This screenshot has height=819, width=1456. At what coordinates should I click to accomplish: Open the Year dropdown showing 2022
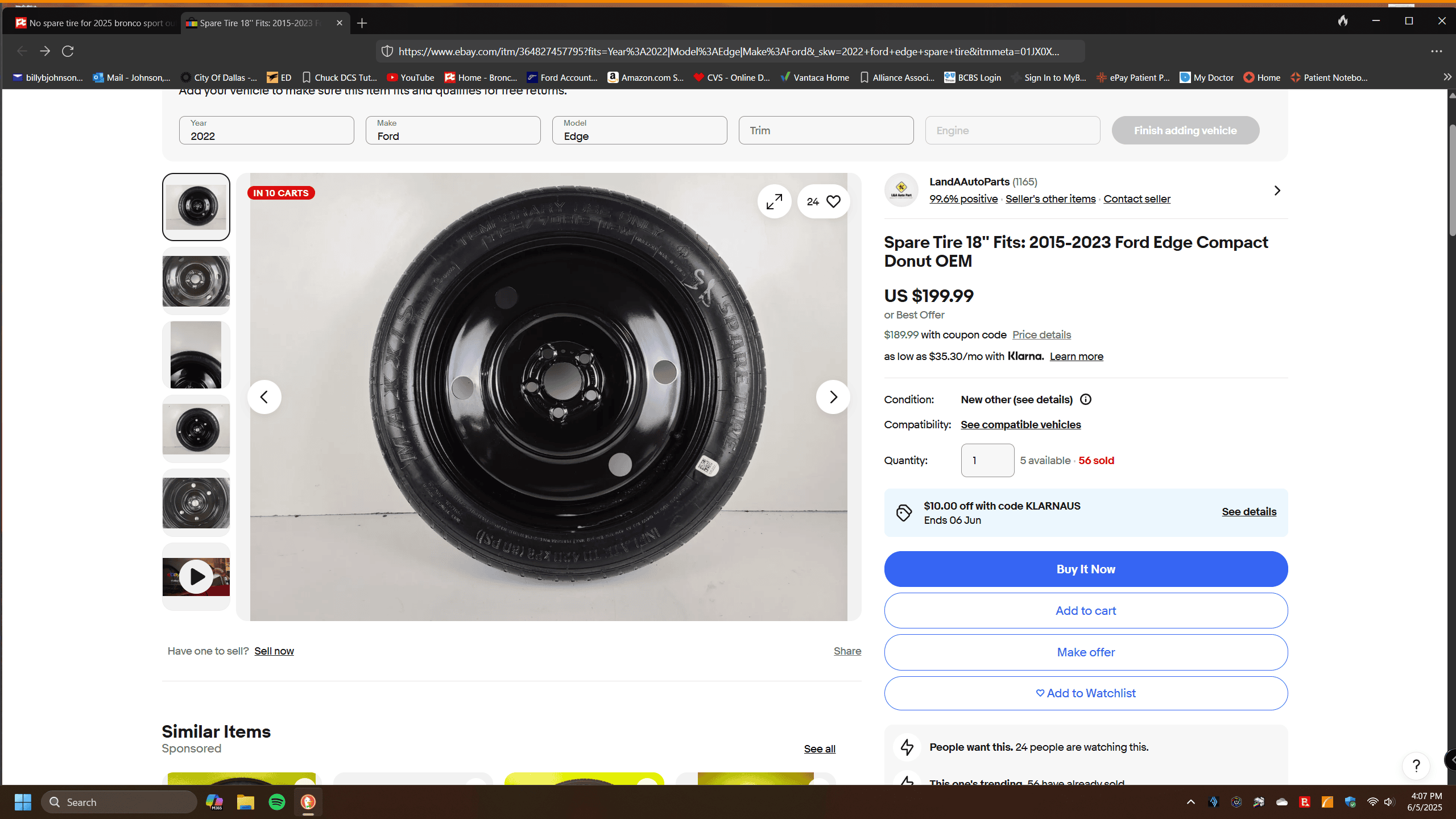(266, 130)
